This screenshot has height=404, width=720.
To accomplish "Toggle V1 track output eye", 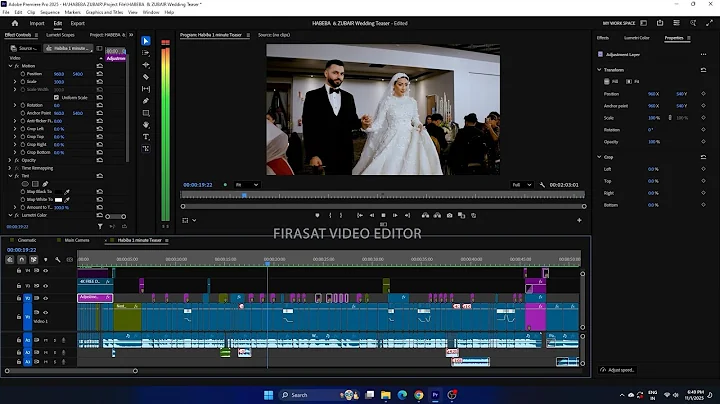I will click(45, 313).
